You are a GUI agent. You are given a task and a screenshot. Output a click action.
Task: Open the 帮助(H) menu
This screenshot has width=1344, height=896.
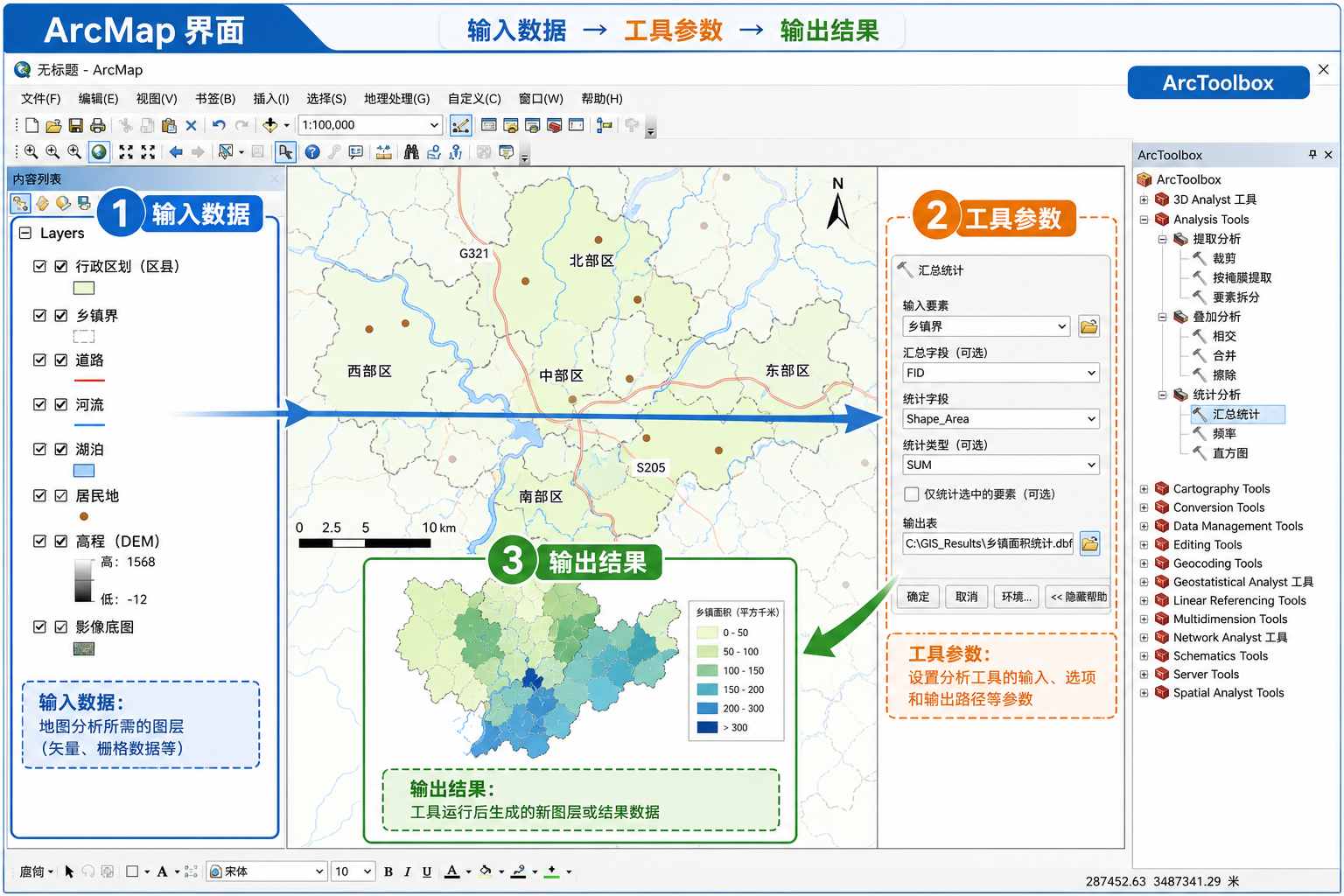point(602,99)
